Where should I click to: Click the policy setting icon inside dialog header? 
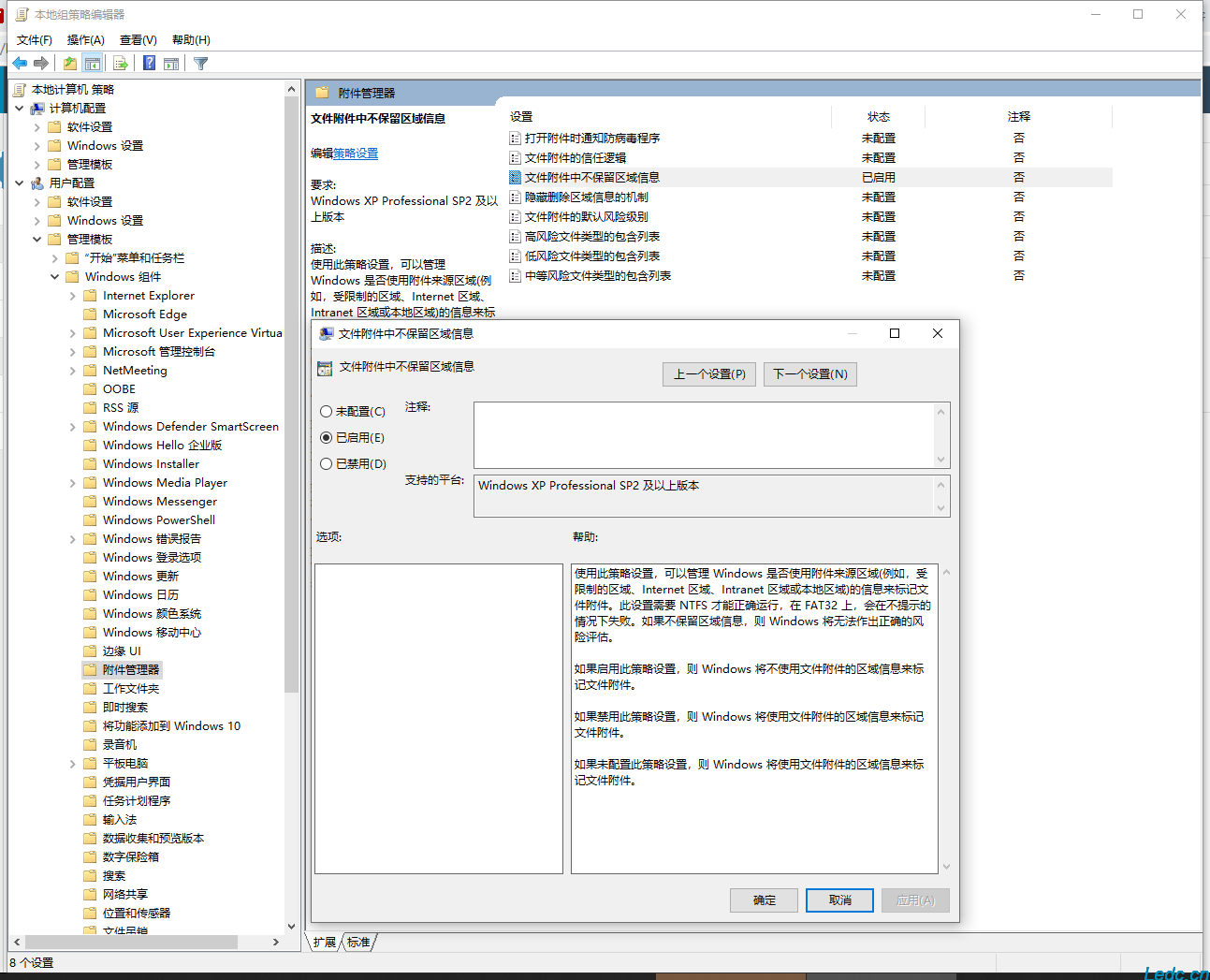(325, 368)
